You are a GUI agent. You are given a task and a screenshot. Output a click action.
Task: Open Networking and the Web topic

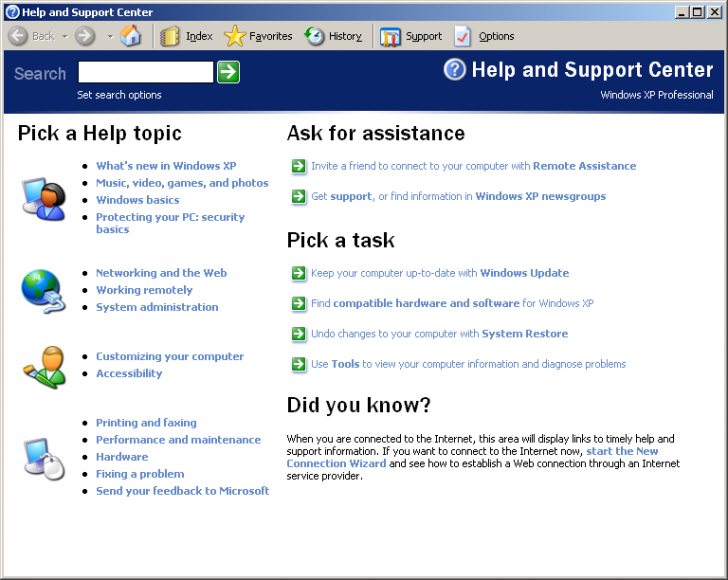[x=161, y=273]
